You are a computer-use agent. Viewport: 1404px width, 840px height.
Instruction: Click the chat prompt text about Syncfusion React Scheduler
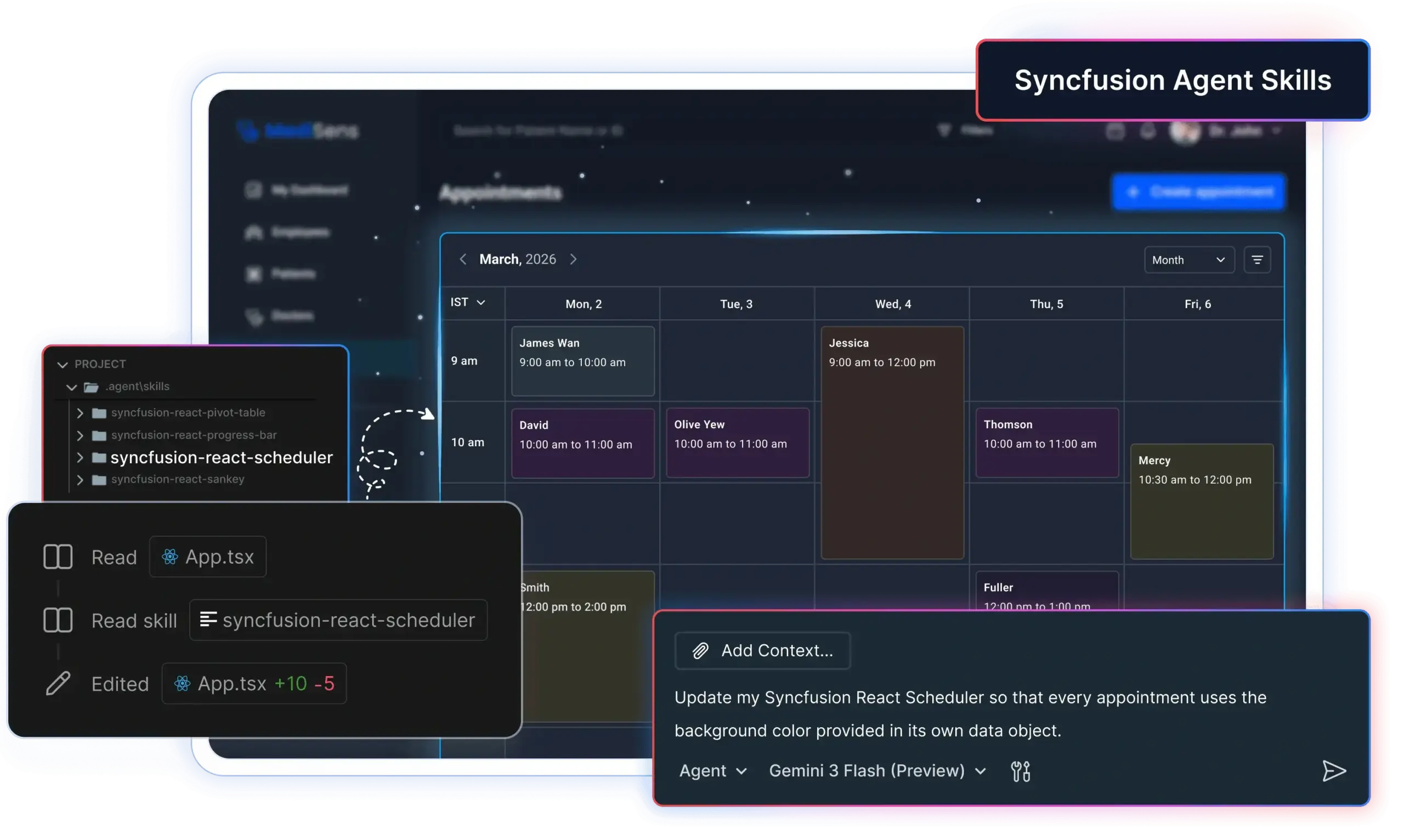point(970,714)
